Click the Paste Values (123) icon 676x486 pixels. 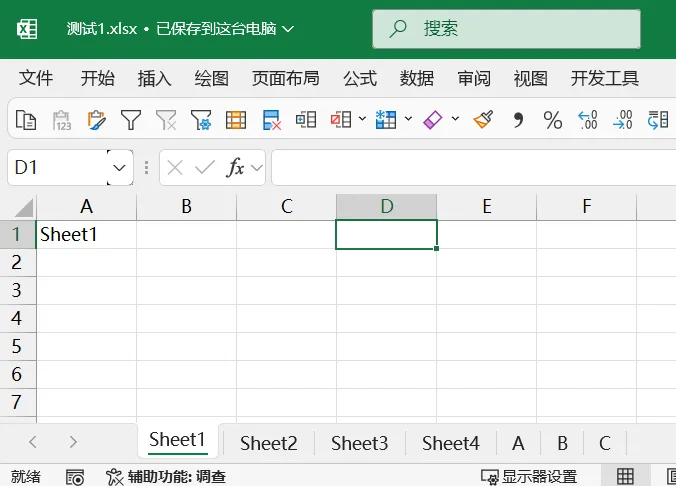(62, 120)
